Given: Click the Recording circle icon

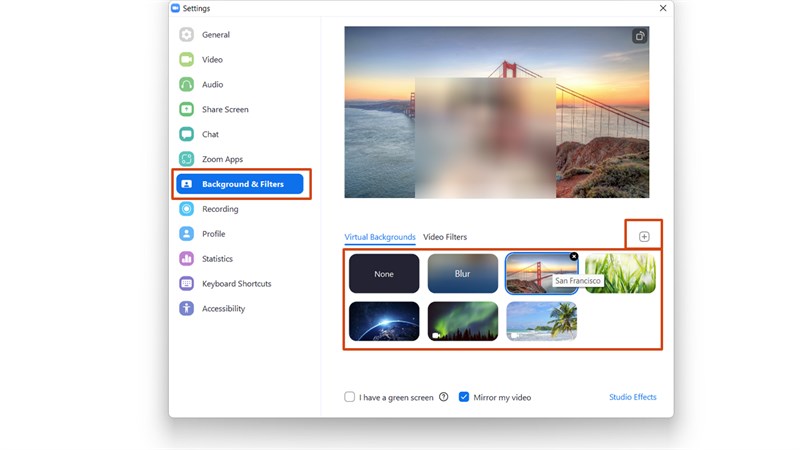Looking at the screenshot, I should [x=186, y=209].
